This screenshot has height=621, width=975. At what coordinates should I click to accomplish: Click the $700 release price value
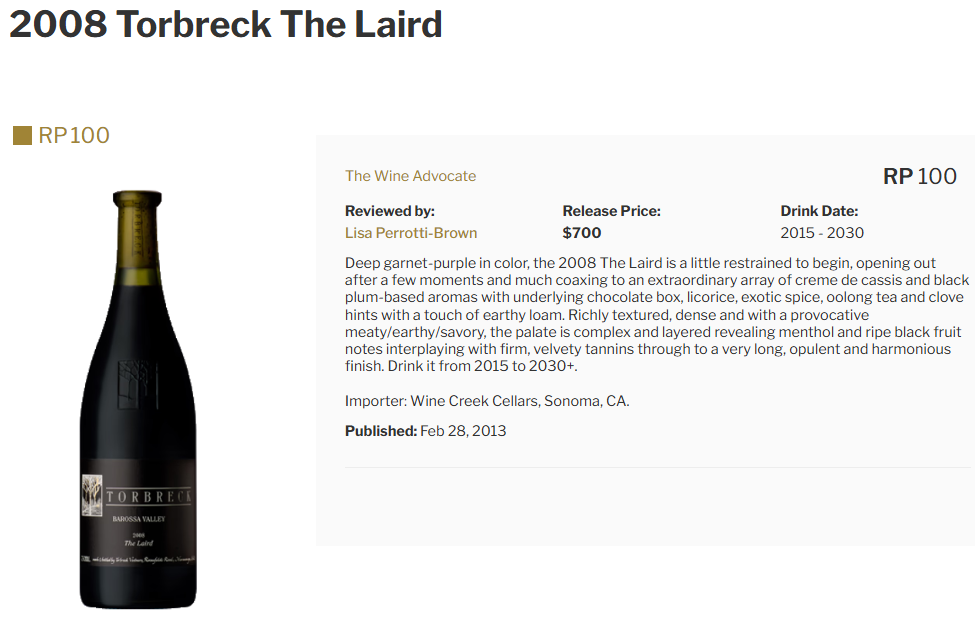click(x=581, y=233)
